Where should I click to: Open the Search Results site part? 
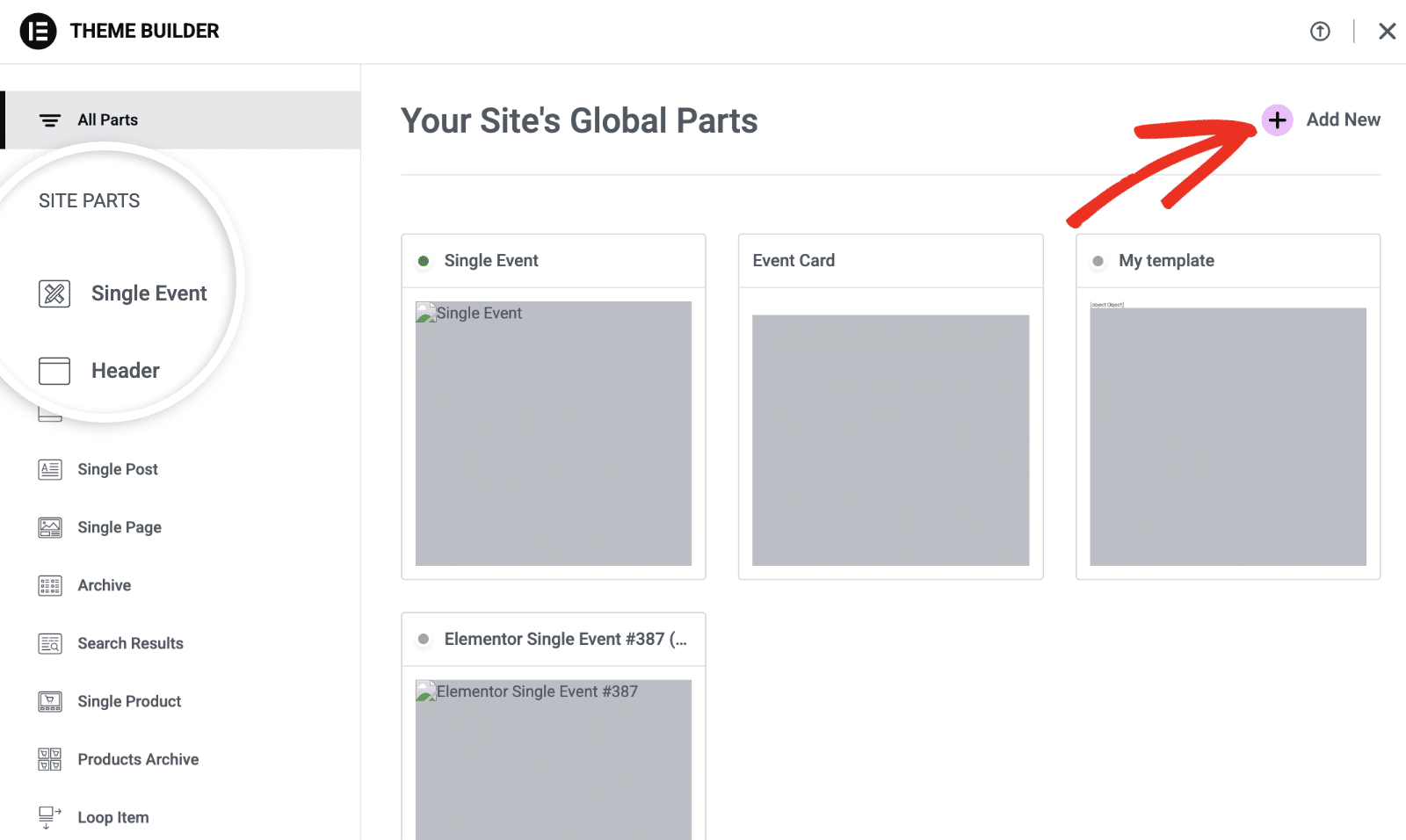[x=130, y=643]
